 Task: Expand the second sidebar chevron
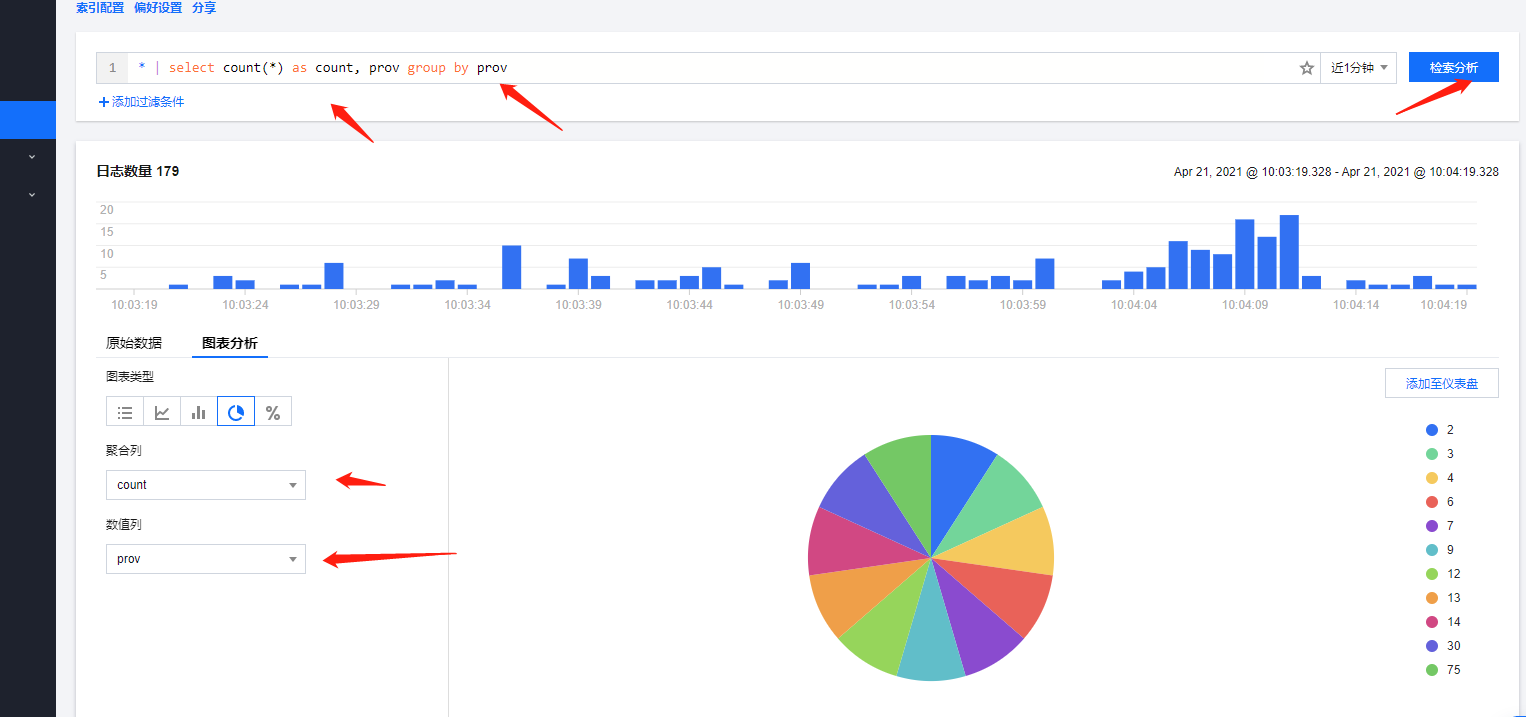(32, 194)
